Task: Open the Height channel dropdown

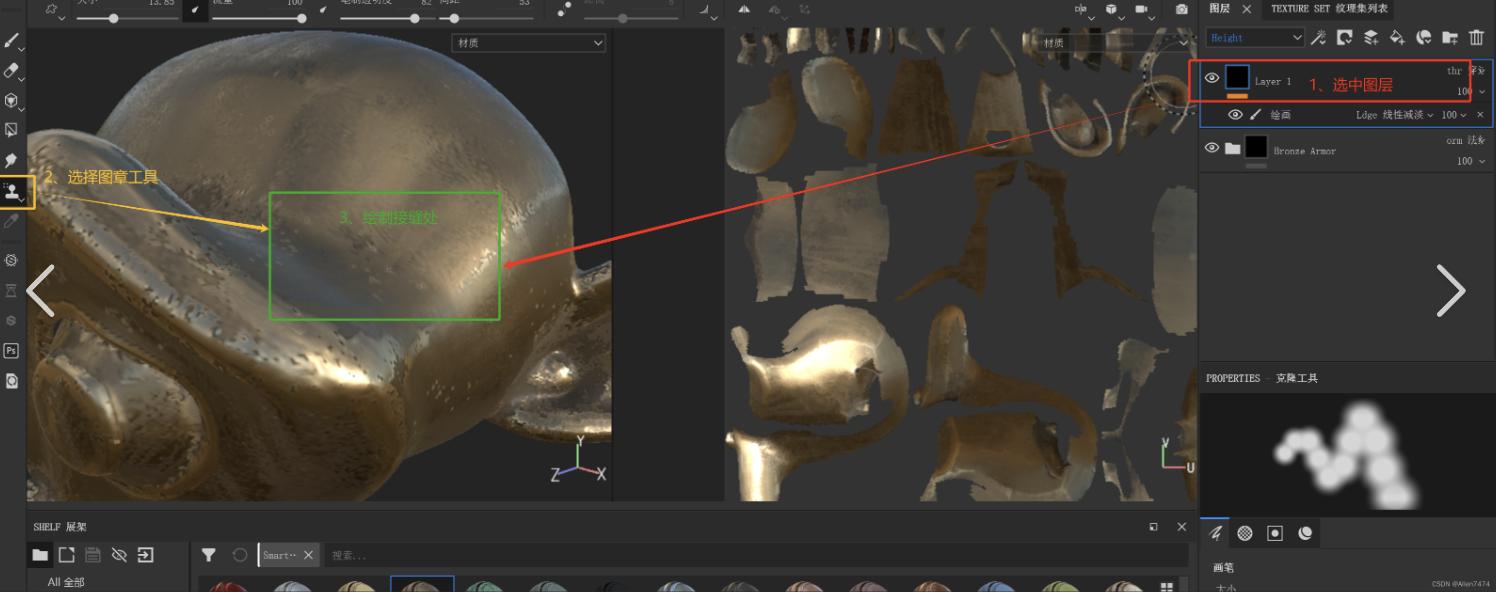Action: [1255, 38]
